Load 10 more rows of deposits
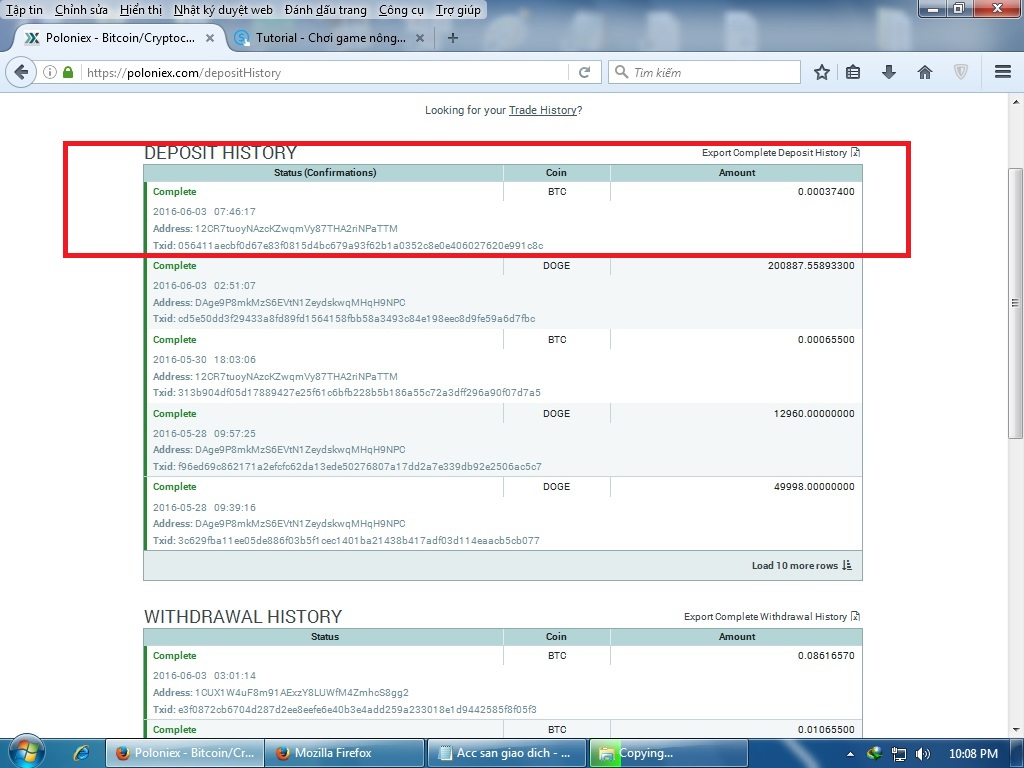Viewport: 1024px width, 768px height. [x=795, y=565]
